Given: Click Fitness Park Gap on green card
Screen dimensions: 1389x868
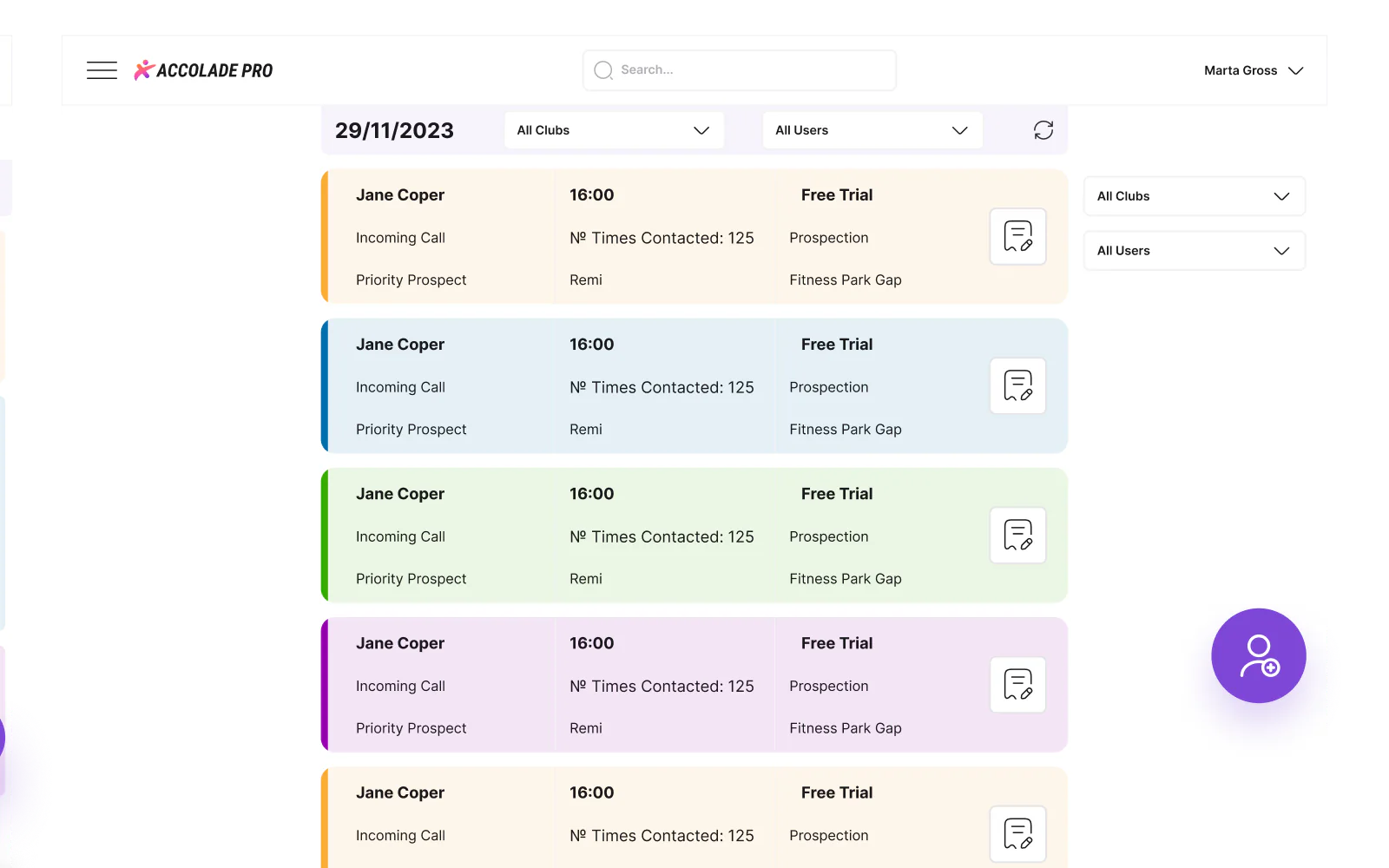Looking at the screenshot, I should pyautogui.click(x=846, y=579).
